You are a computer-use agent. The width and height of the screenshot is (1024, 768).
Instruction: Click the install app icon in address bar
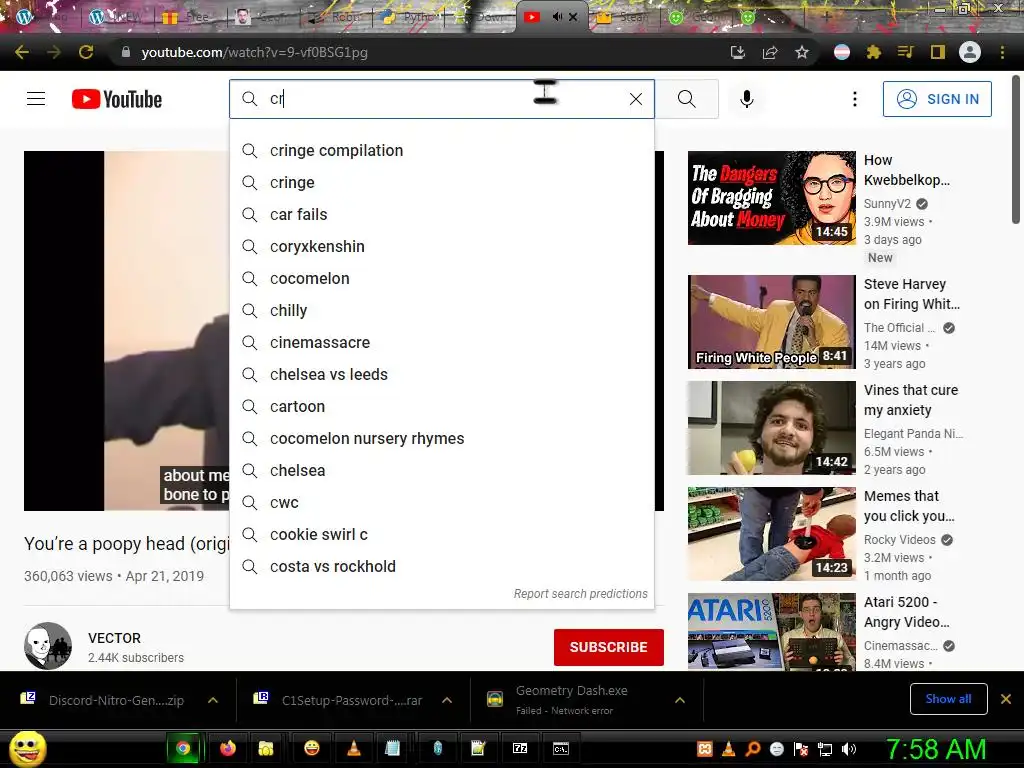click(738, 52)
